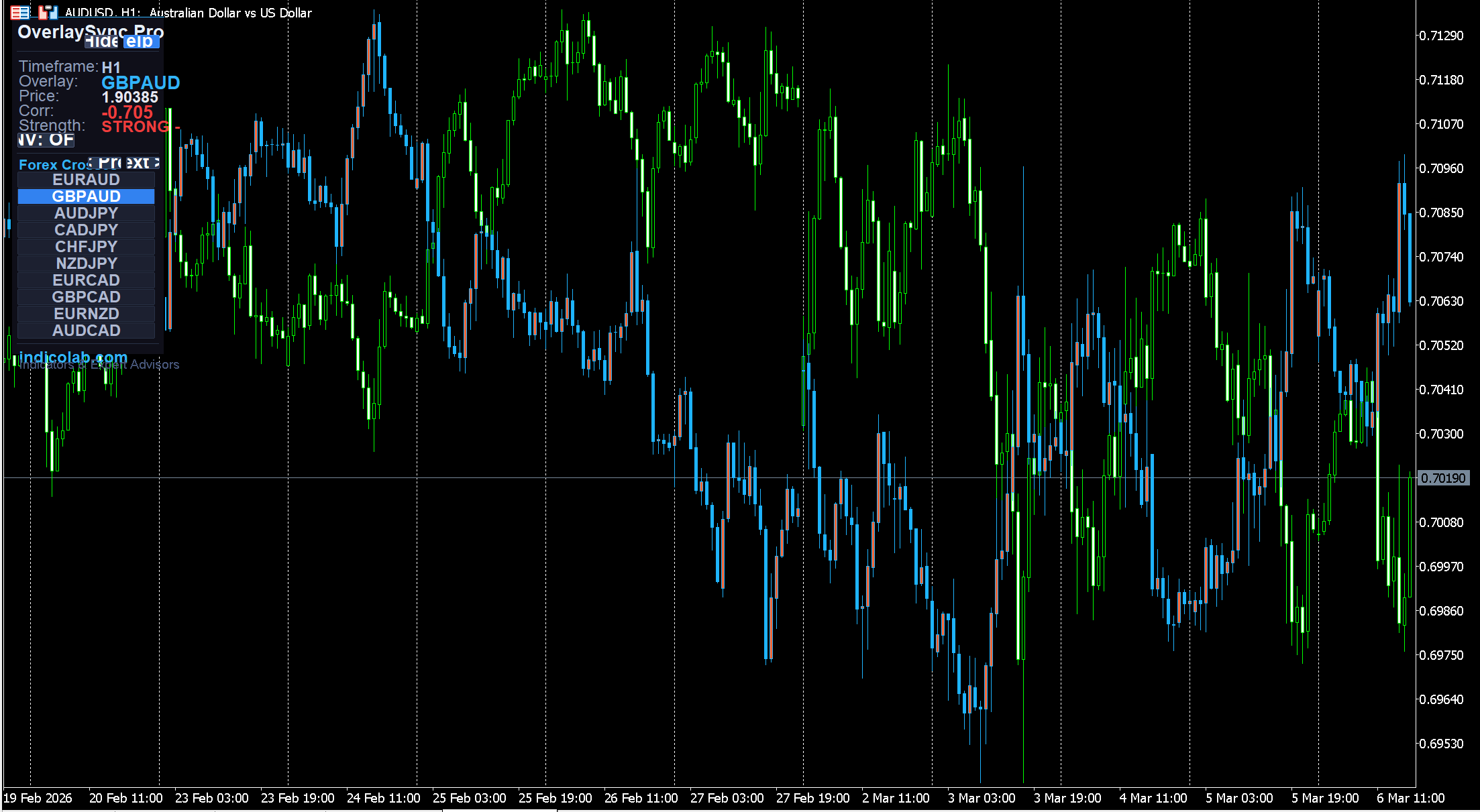This screenshot has width=1480, height=812.
Task: Click the chart trade levels icon
Action: [x=48, y=12]
